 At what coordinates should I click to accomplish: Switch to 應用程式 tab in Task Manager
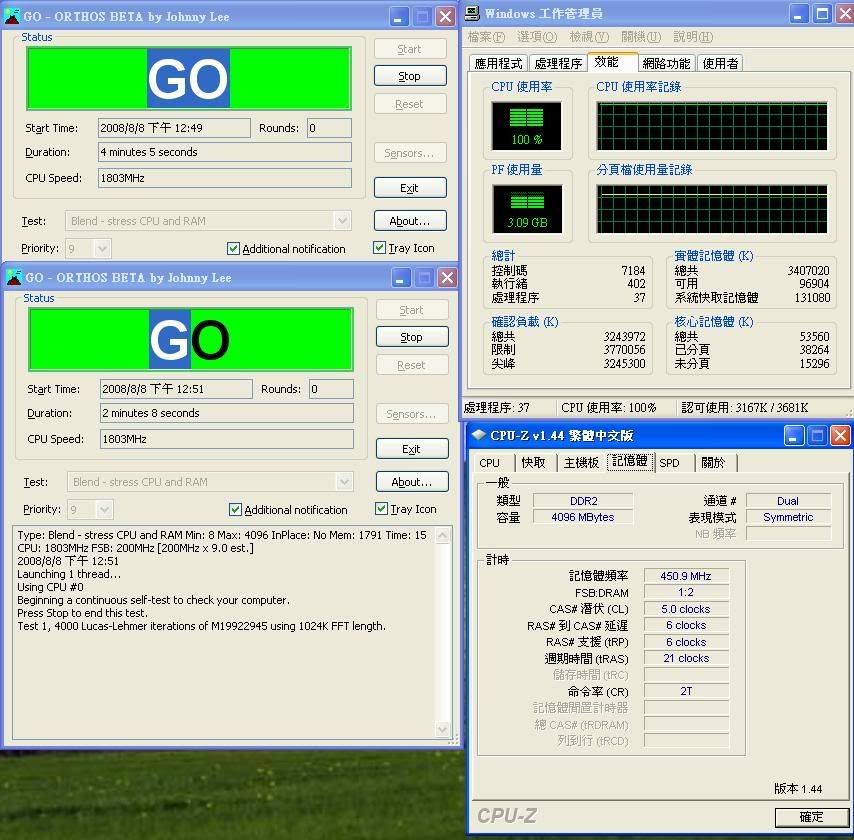498,64
